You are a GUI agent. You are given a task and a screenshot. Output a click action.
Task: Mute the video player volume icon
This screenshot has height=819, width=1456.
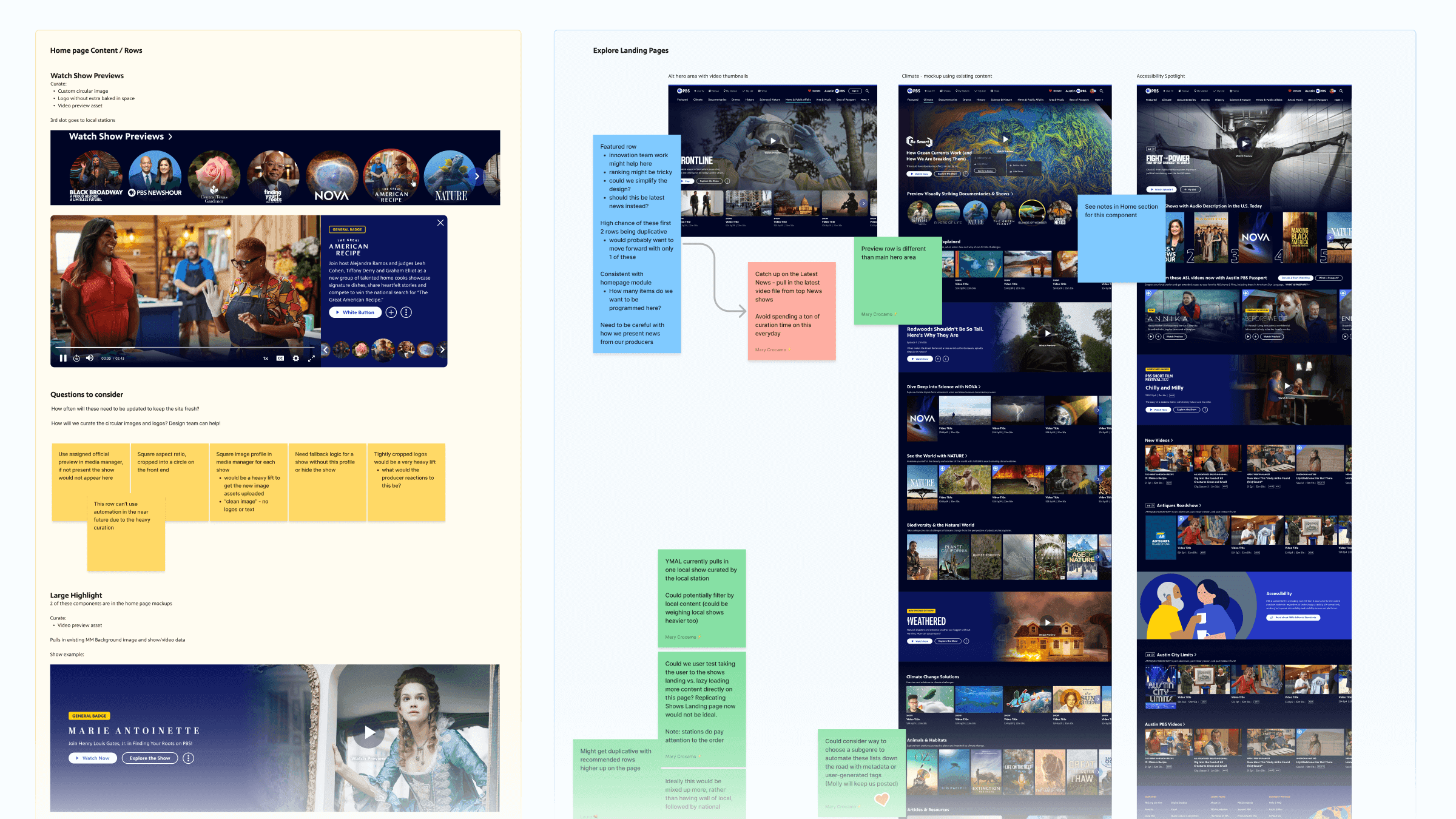(x=90, y=358)
